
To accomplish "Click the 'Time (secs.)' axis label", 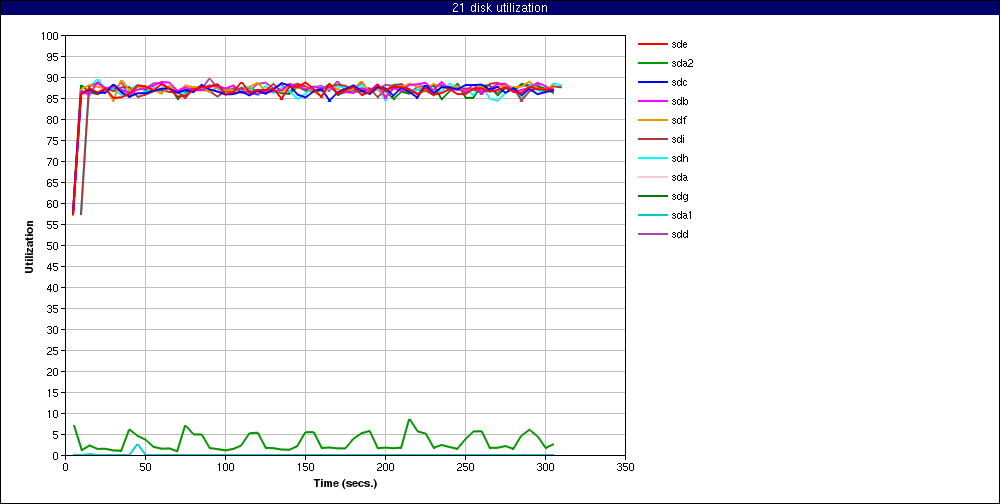I will (345, 483).
